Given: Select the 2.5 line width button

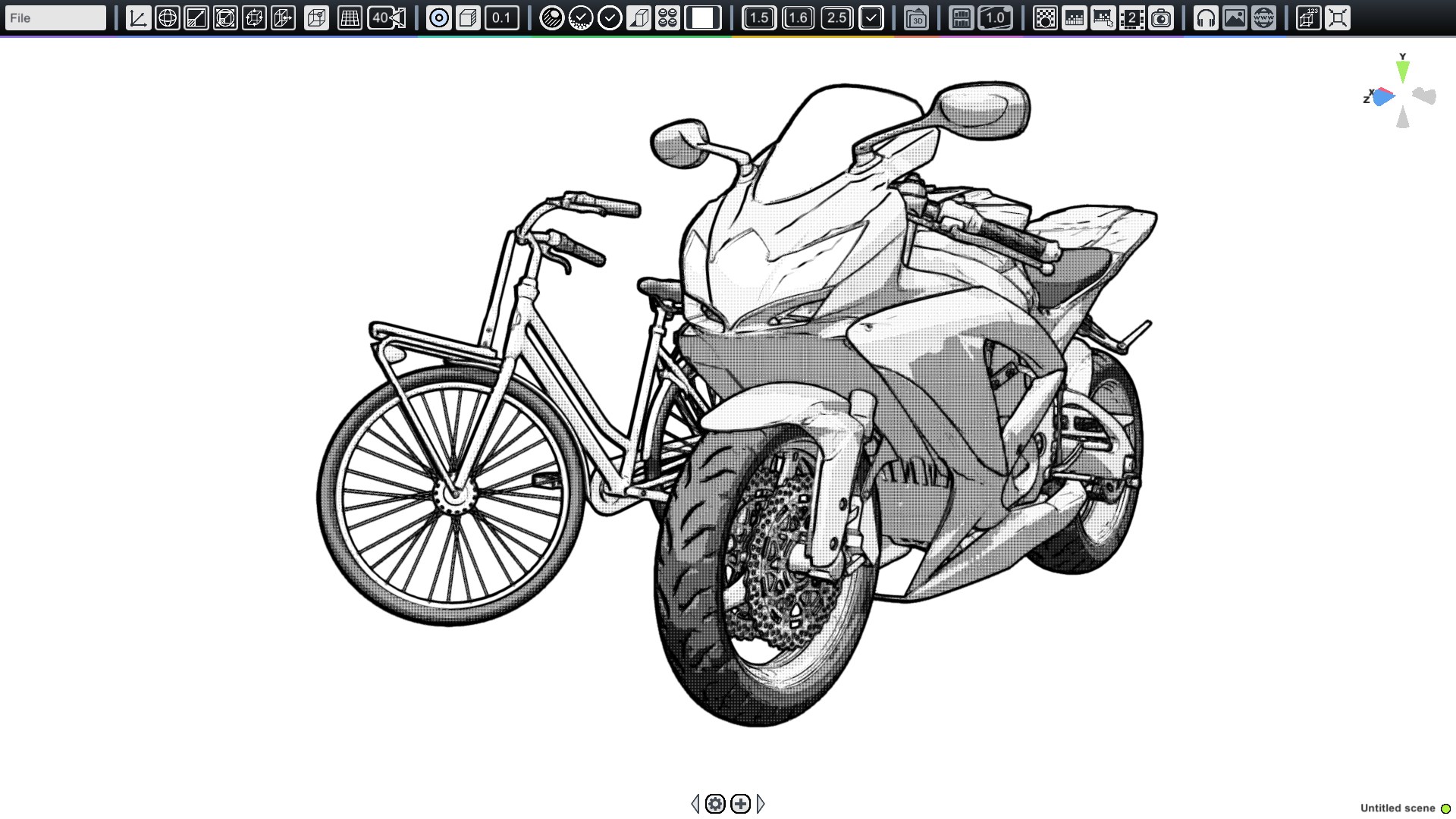Looking at the screenshot, I should 836,17.
